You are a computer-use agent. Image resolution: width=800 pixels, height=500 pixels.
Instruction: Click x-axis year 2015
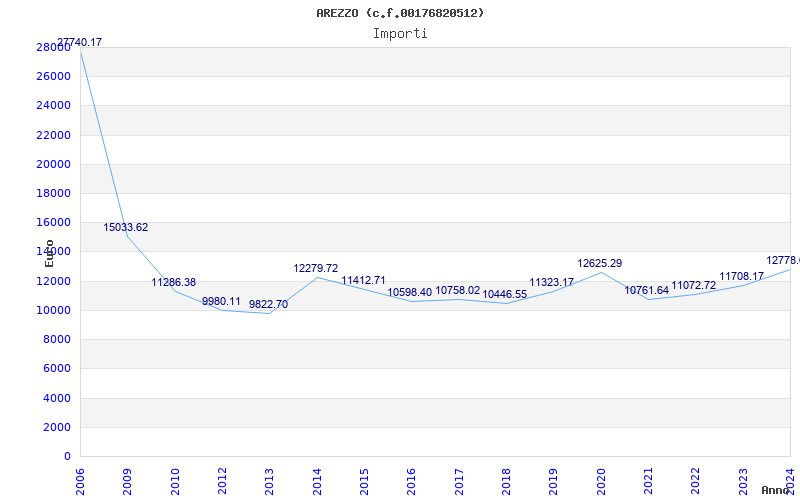pos(364,482)
